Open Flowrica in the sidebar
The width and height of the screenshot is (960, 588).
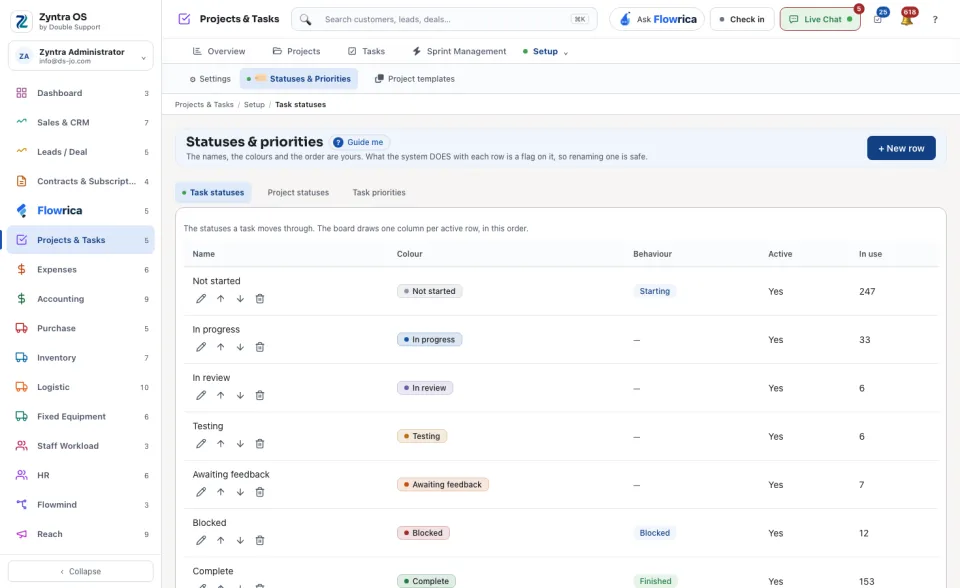tap(81, 211)
